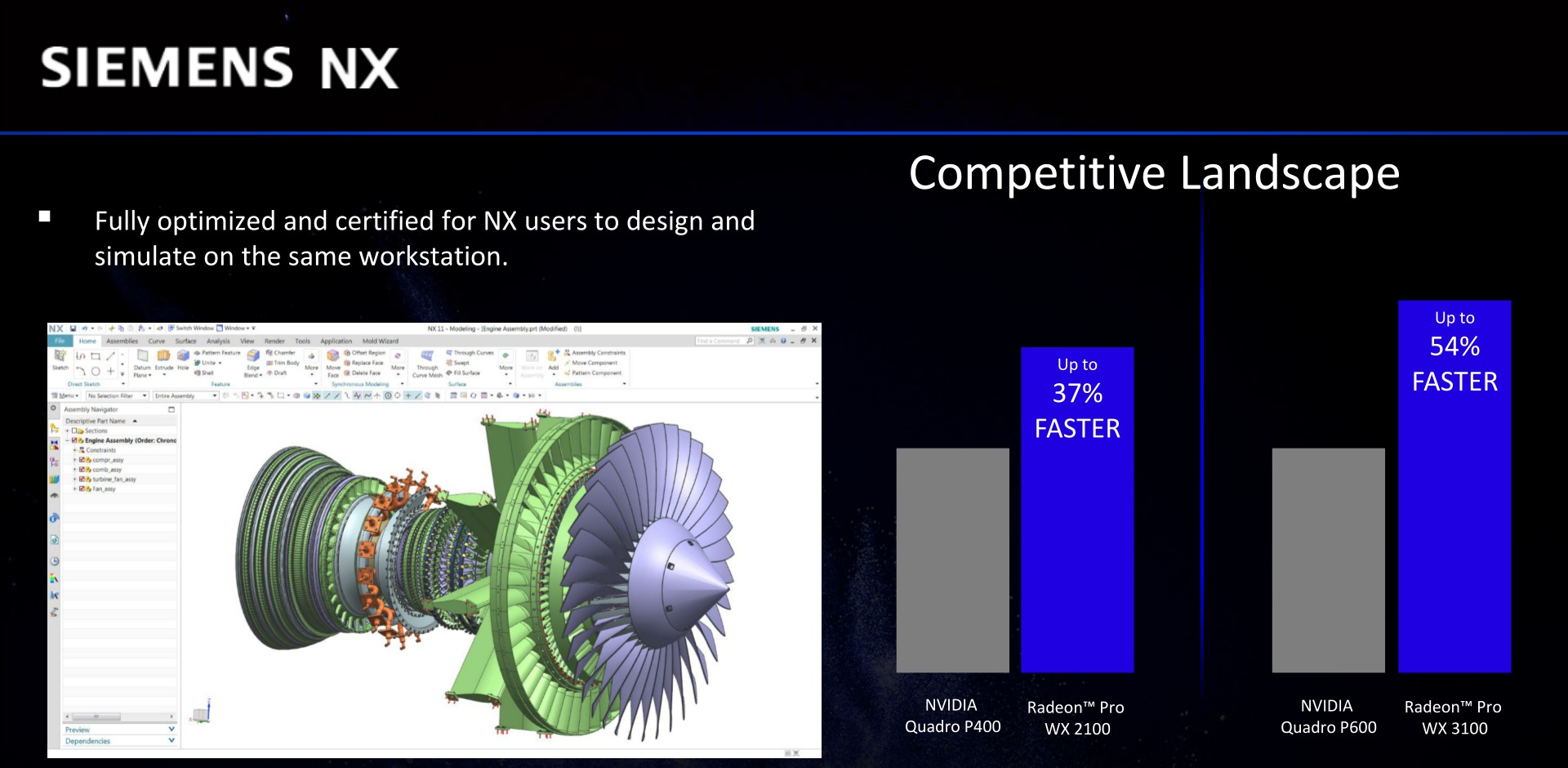Open the No Selection Filter dropdown

coord(118,395)
